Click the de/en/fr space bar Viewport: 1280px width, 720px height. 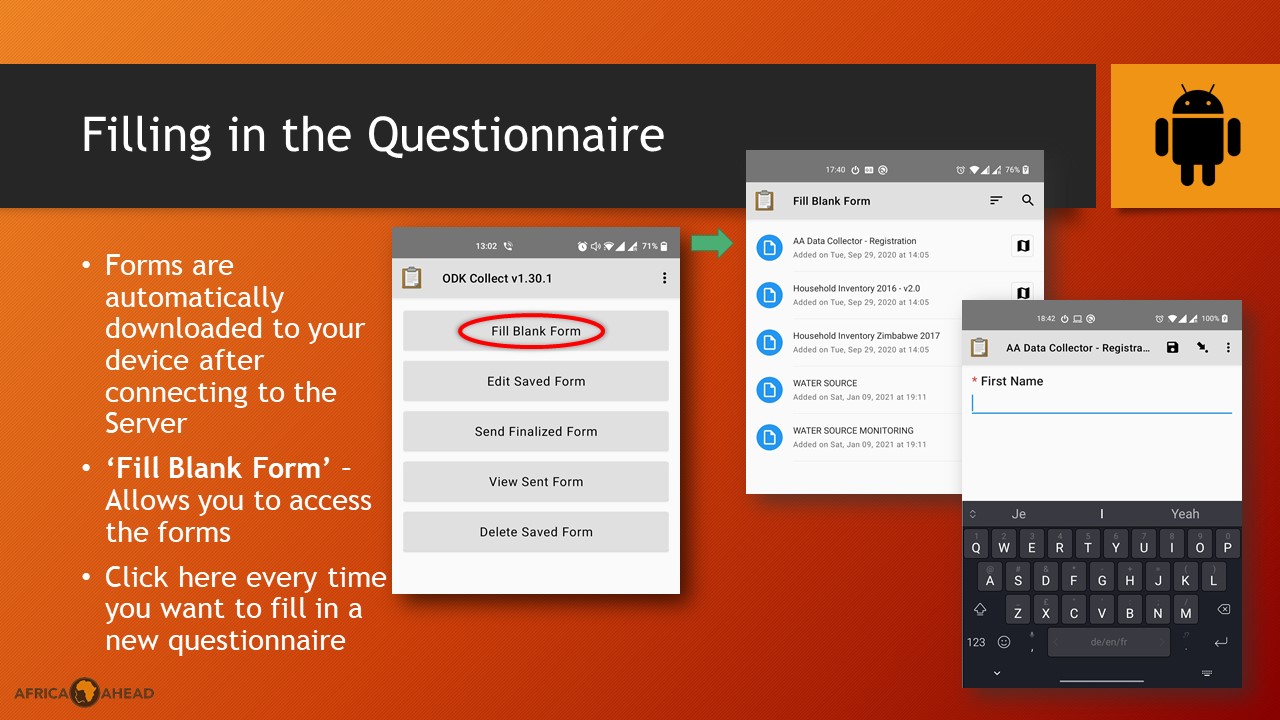[1108, 642]
